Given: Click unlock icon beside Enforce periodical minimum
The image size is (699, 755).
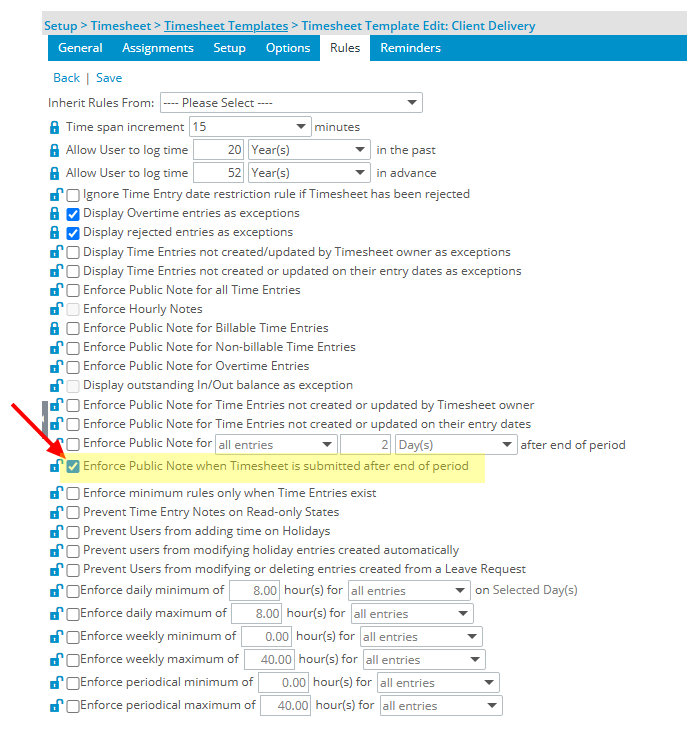Looking at the screenshot, I should (x=56, y=683).
